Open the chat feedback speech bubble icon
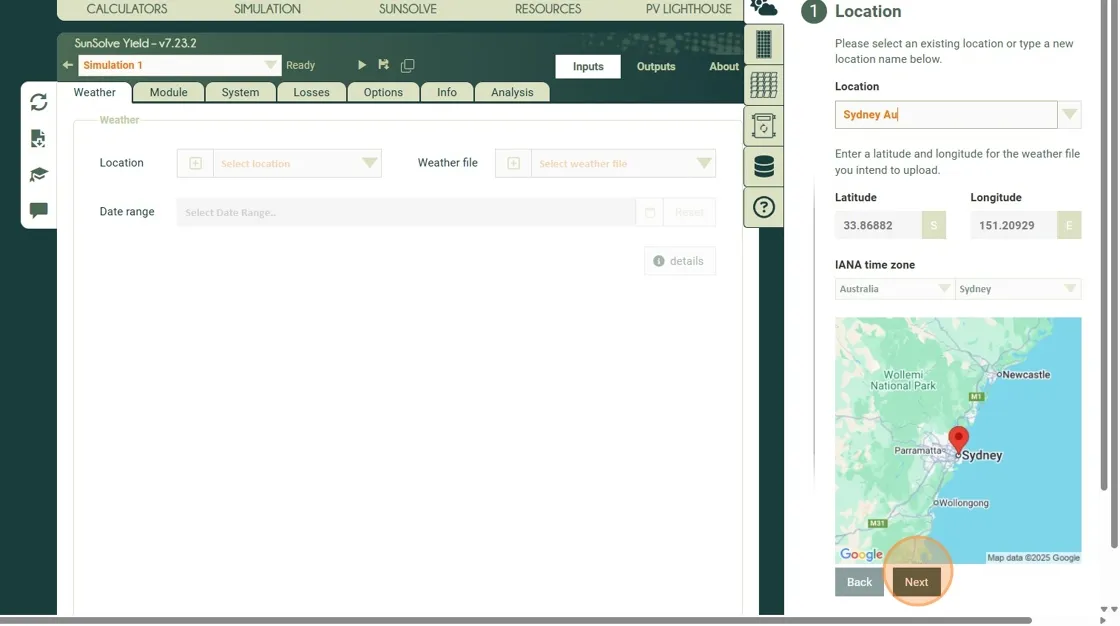1120x626 pixels. point(39,211)
